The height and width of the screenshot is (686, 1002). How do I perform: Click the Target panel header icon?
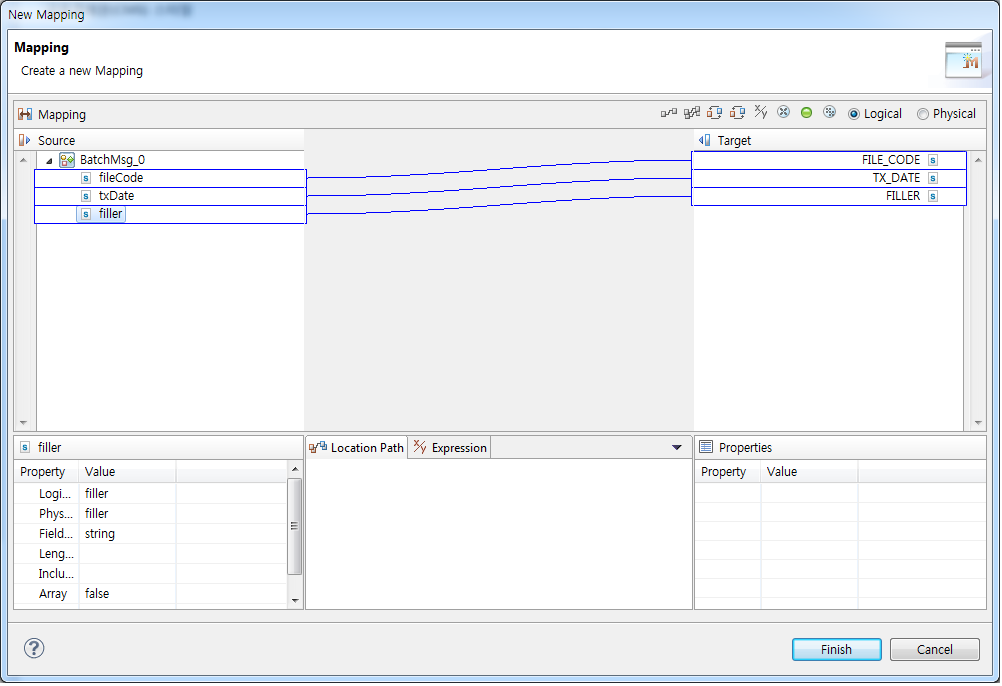point(705,140)
